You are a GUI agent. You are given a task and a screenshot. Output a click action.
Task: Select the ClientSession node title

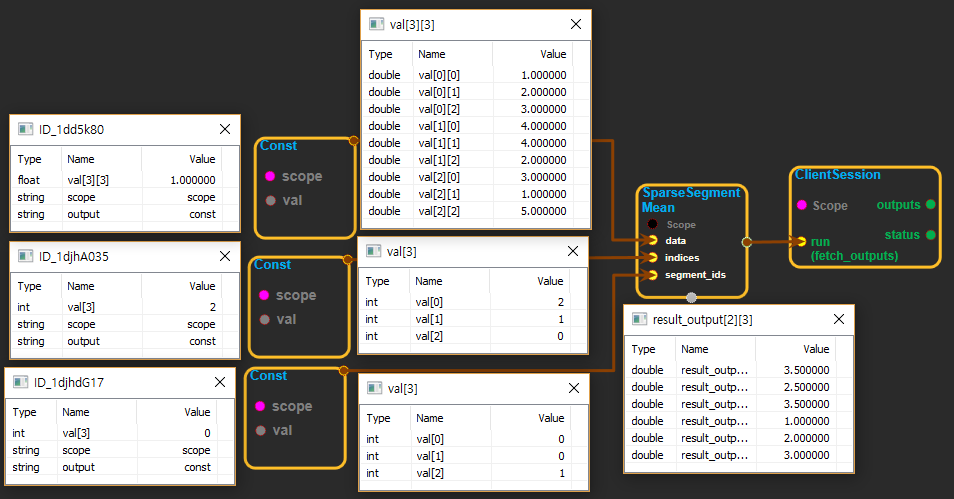pos(837,175)
